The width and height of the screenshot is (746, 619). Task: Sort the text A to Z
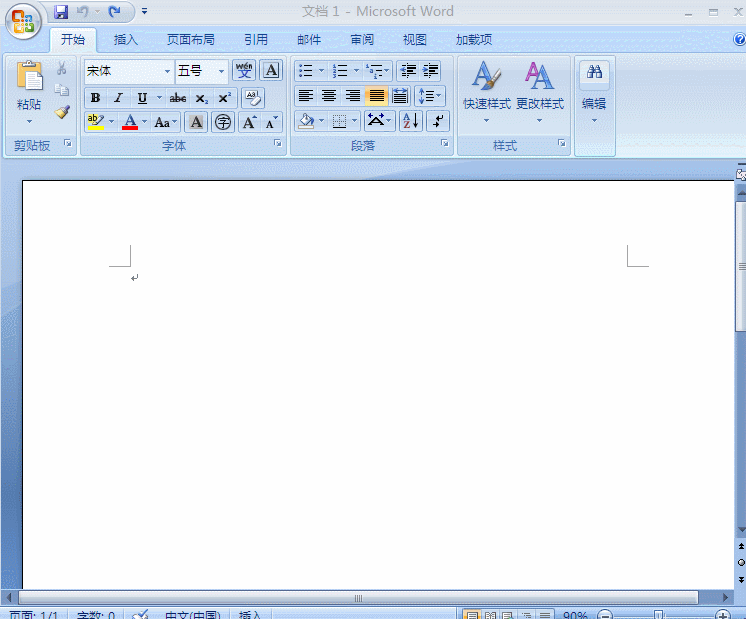tap(411, 121)
